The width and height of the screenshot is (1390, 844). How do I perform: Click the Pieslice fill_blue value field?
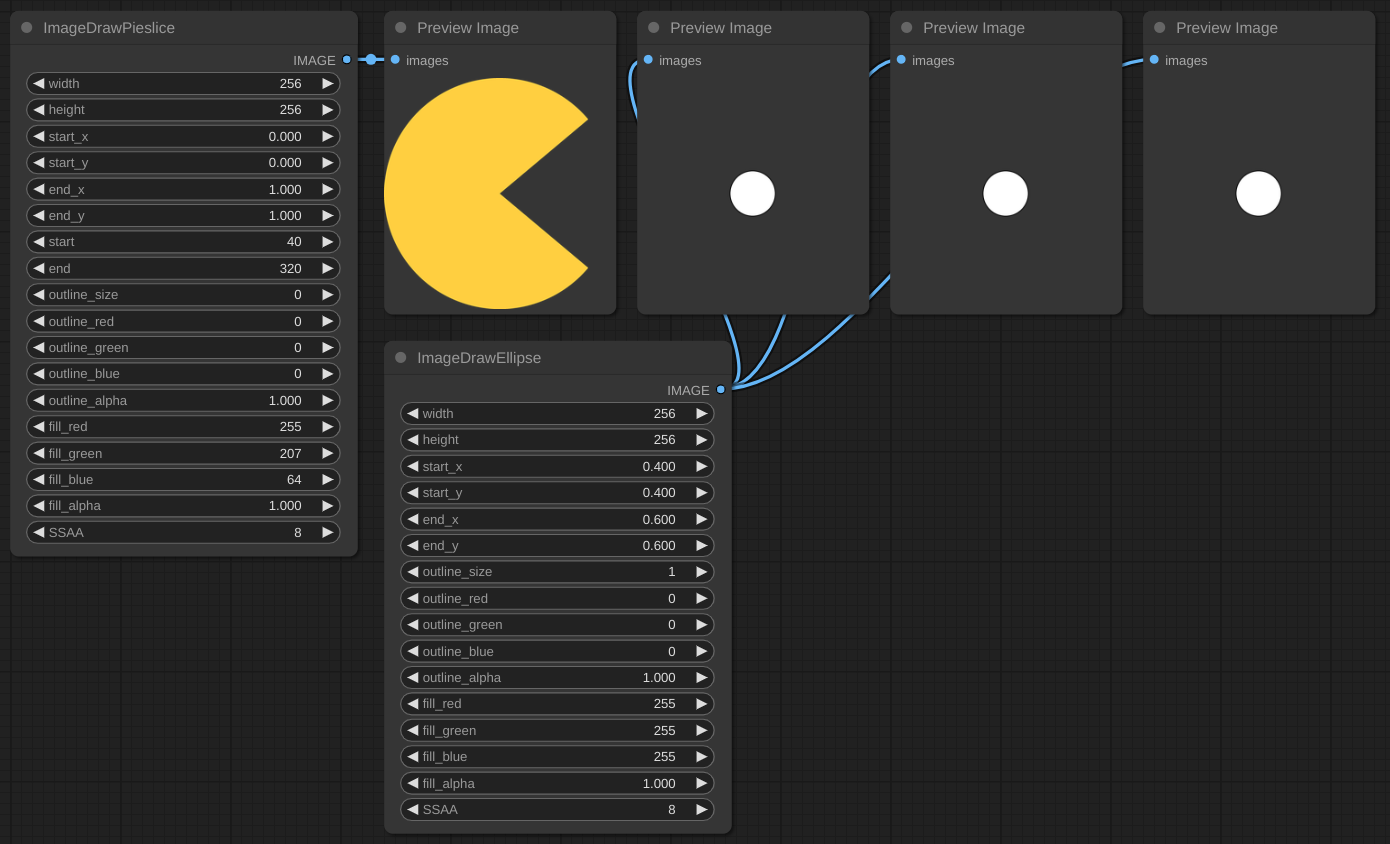(184, 480)
